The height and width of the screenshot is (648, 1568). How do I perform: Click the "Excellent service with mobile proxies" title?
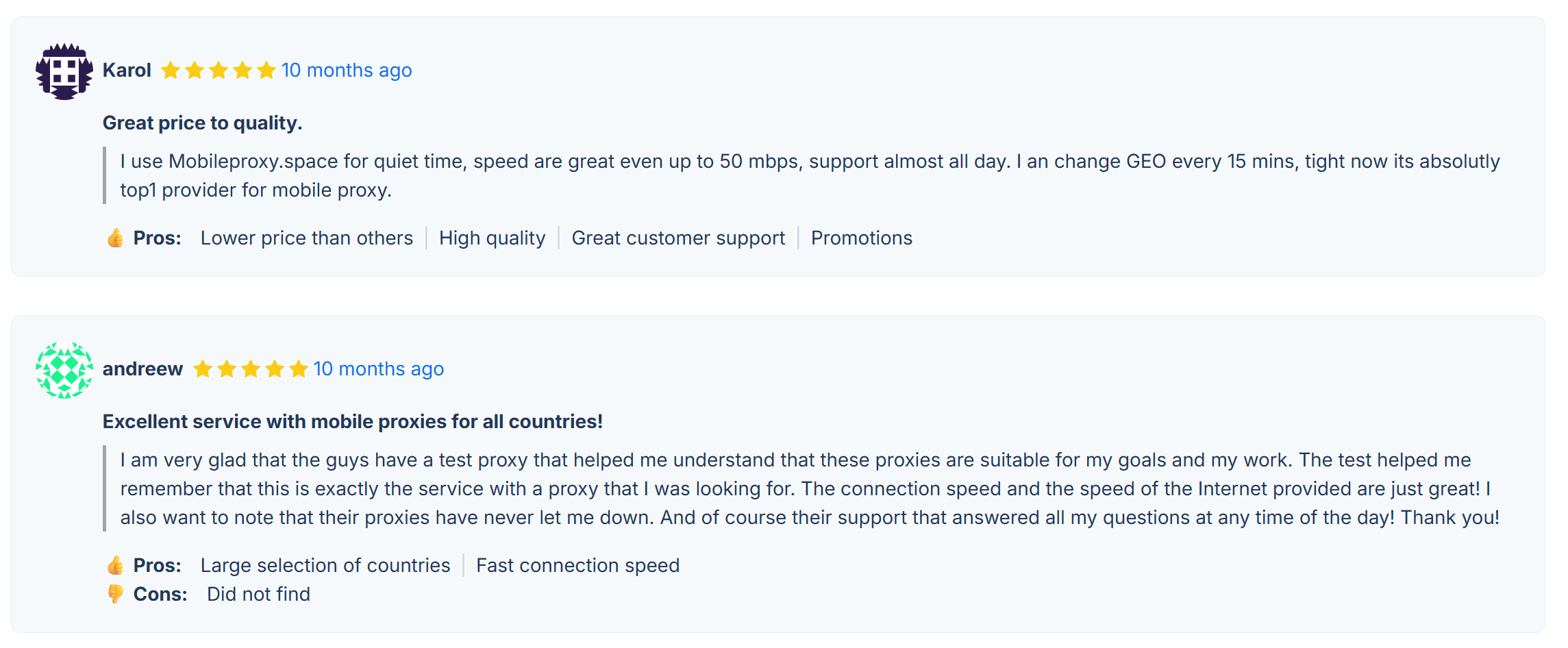click(x=352, y=422)
